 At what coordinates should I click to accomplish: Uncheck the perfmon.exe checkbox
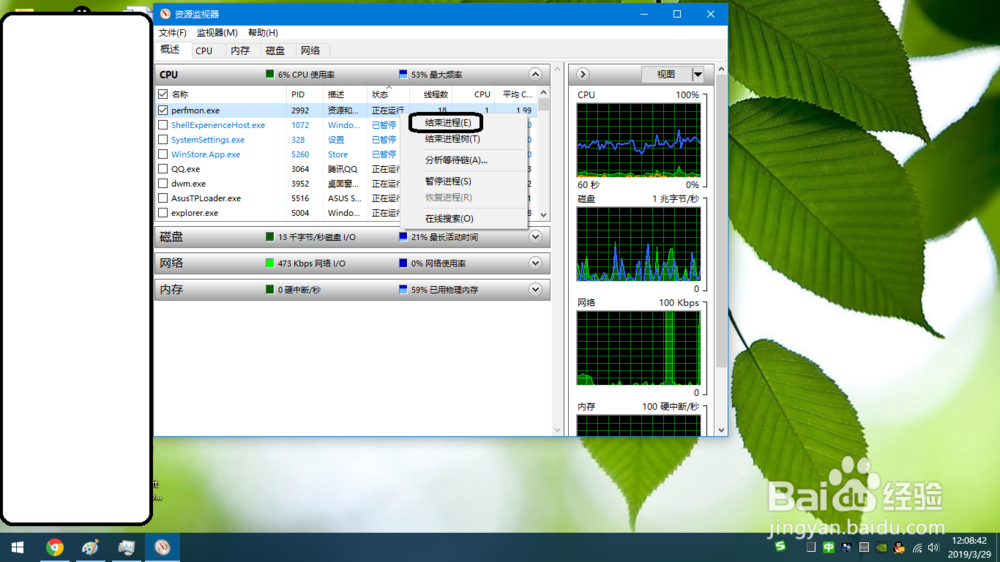[x=163, y=110]
